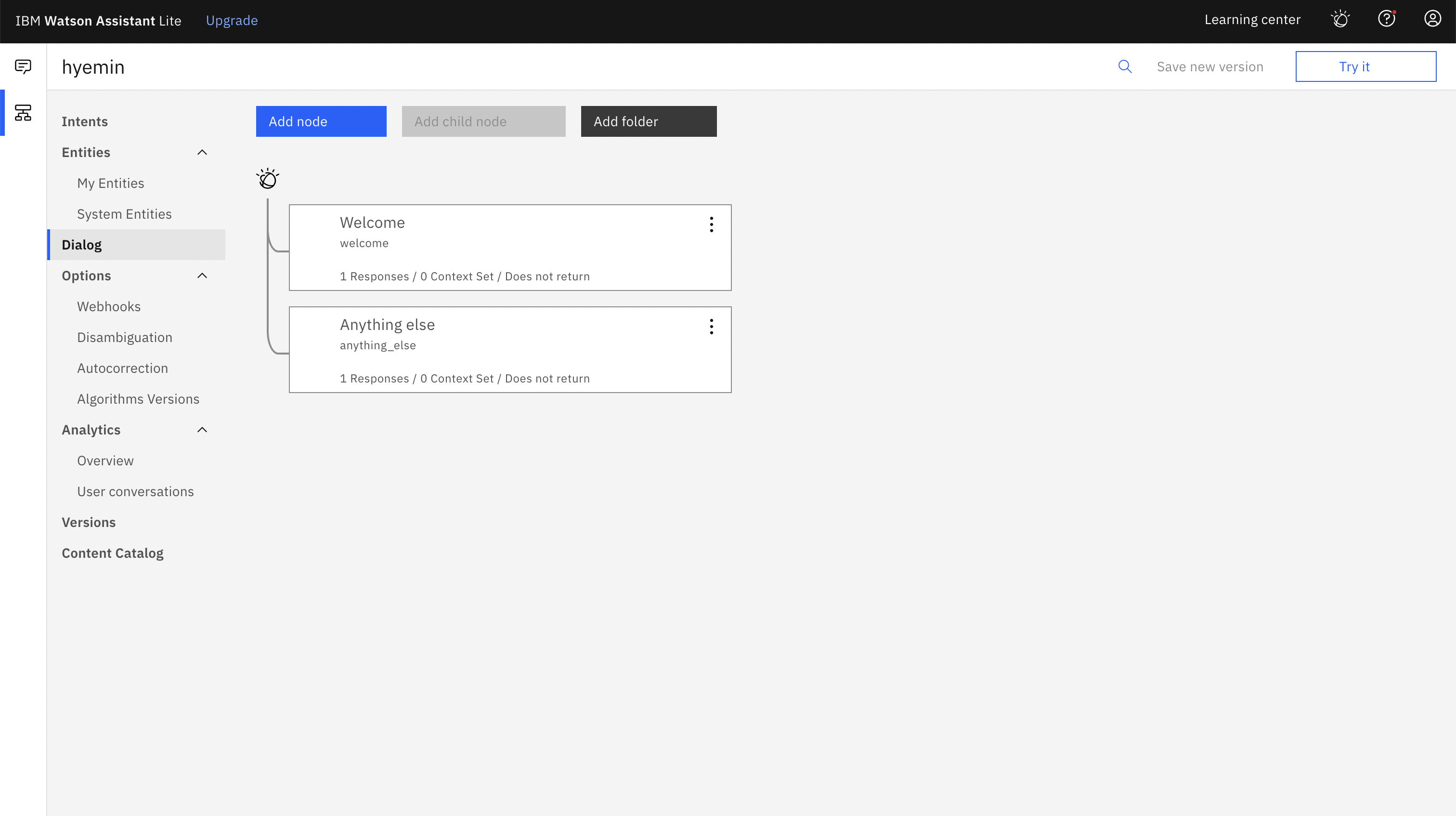Click IBM Watson Assistant Lite title
This screenshot has height=816, width=1456.
98,20
